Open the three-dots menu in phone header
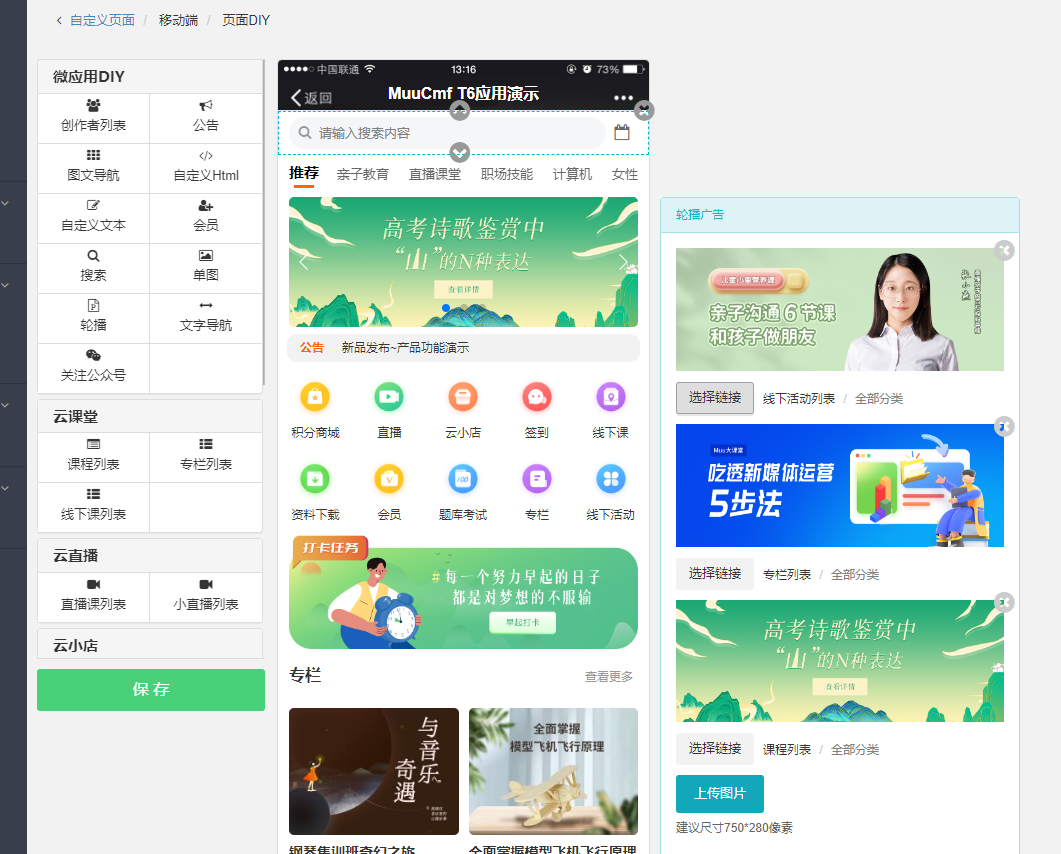Screen dimensions: 1061x854 [623, 97]
